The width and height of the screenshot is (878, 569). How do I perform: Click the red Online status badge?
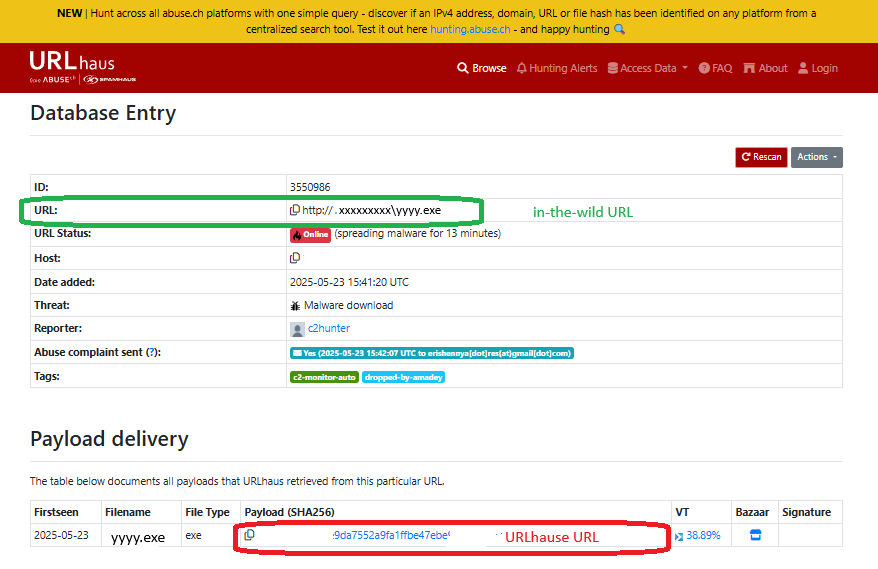click(310, 235)
